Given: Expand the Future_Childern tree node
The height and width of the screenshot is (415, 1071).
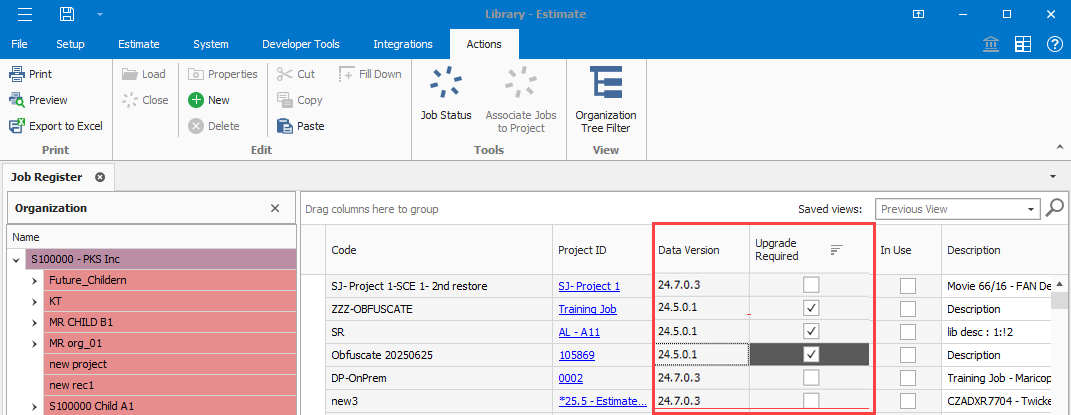Looking at the screenshot, I should (37, 280).
